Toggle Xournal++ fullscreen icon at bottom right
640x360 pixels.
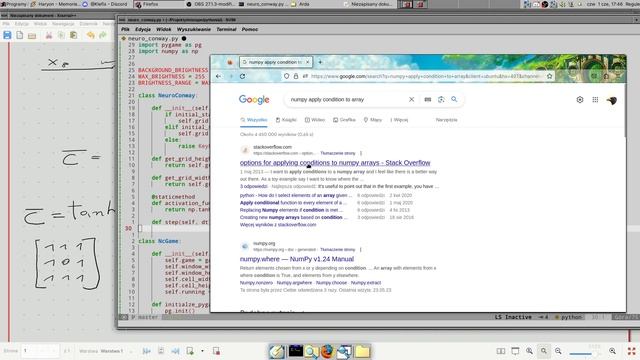coord(631,351)
